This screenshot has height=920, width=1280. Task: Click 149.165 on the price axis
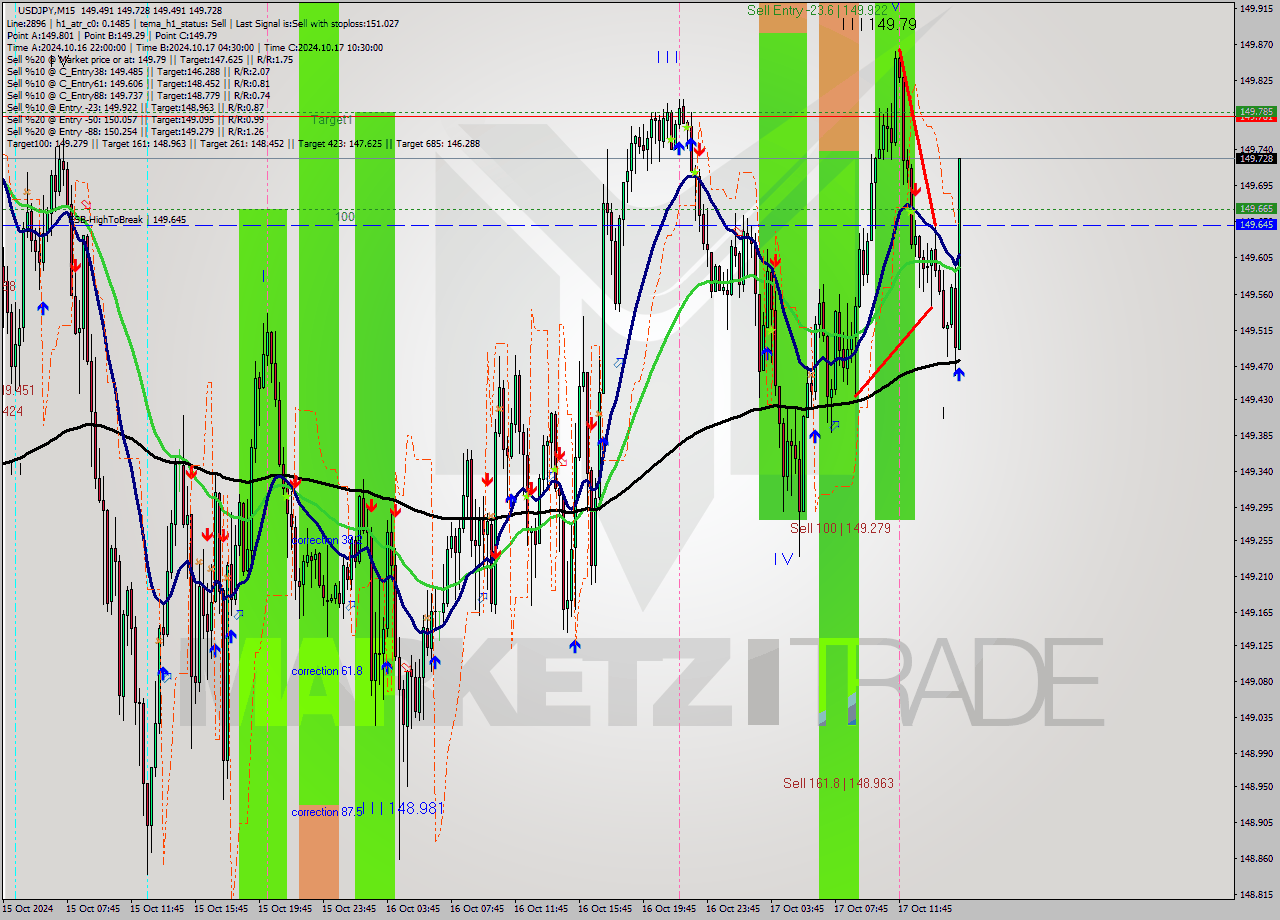pyautogui.click(x=1256, y=612)
